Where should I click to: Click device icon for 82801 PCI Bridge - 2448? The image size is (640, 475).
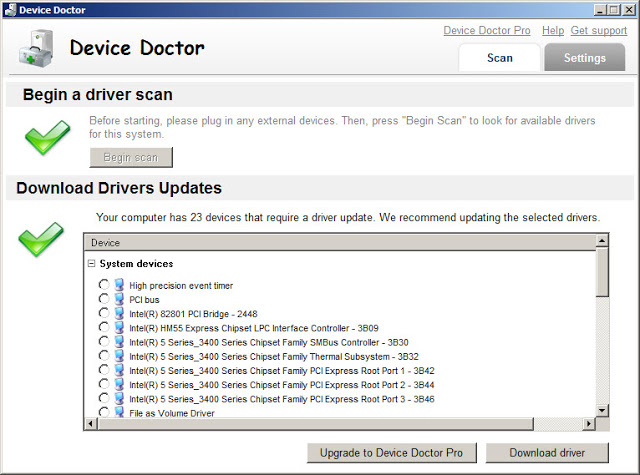119,313
